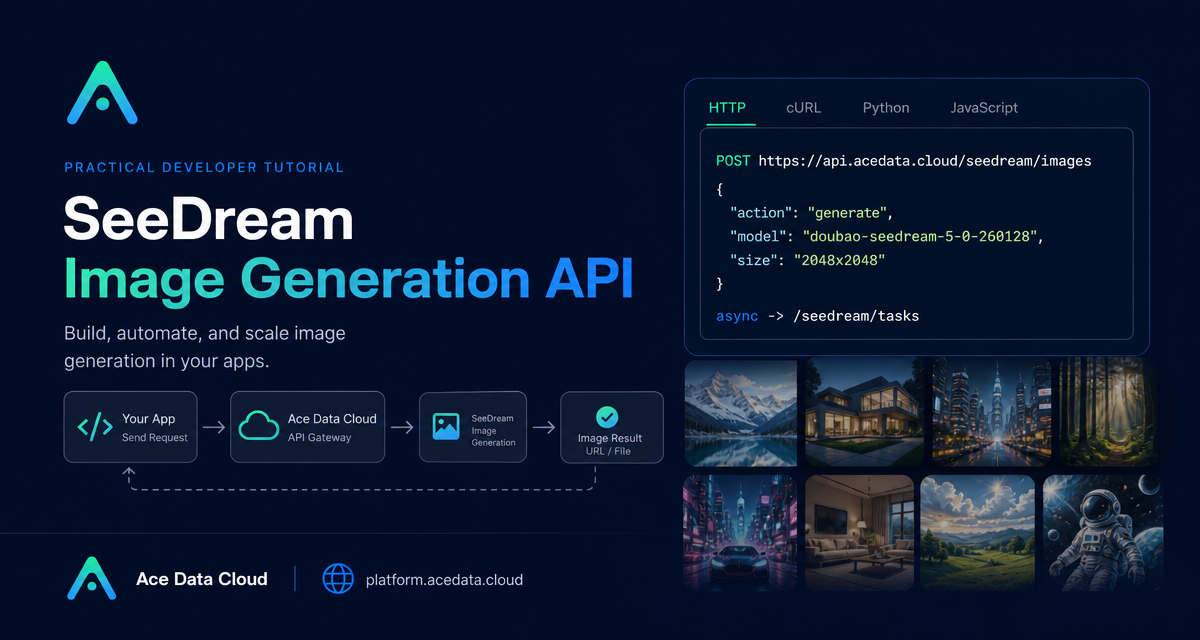Click the Your App Send Request card
Screen dimensions: 1200x640
(131, 427)
